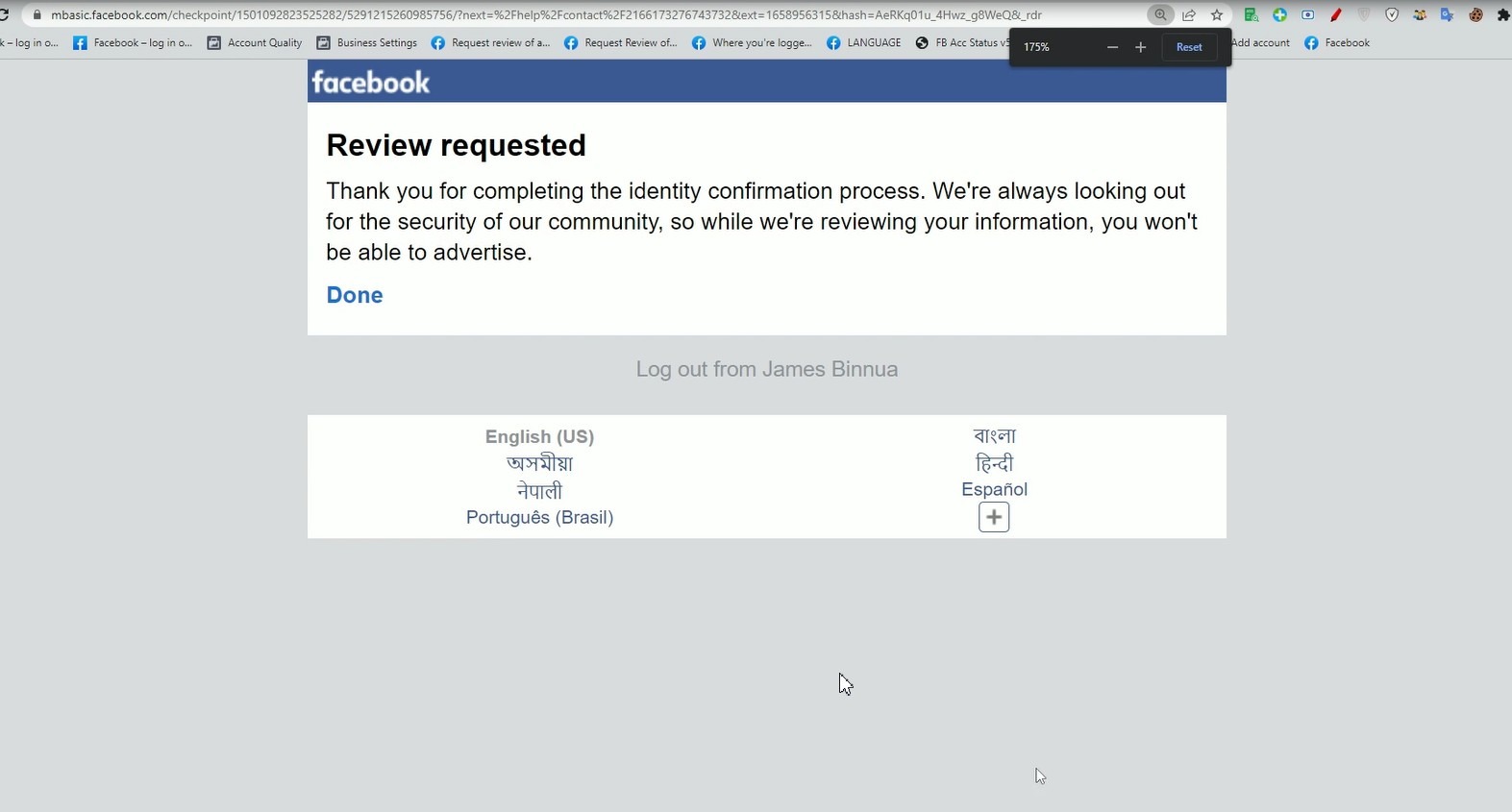The image size is (1512, 812).
Task: Click the Review requested heading
Action: coord(456,145)
